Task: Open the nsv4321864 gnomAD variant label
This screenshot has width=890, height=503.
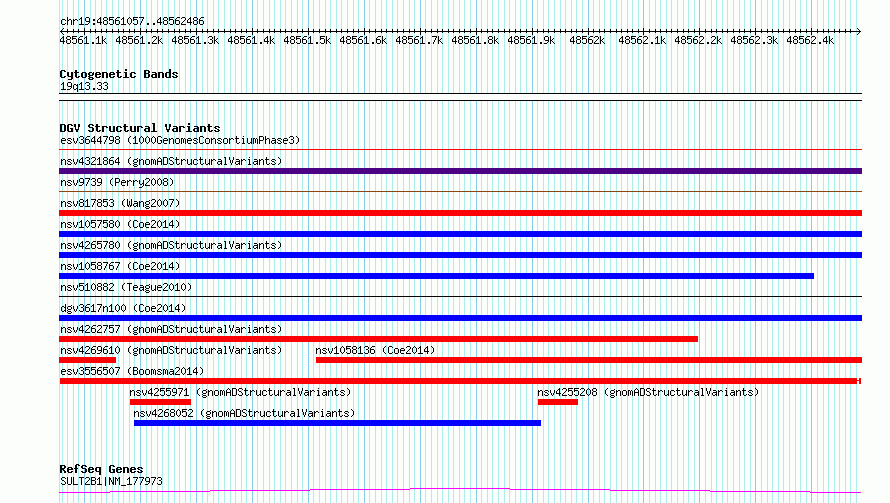Action: click(x=171, y=161)
